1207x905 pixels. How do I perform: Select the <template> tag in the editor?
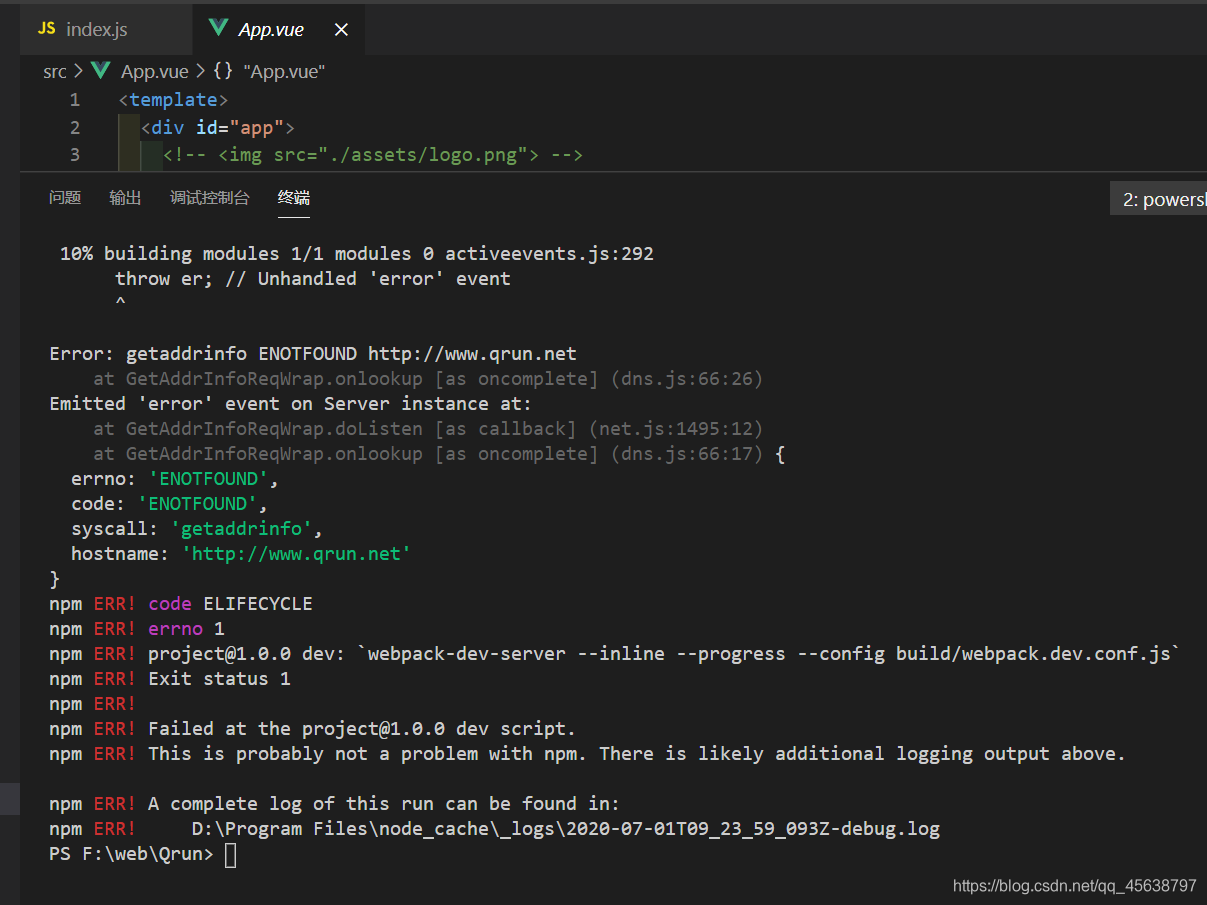coord(172,99)
